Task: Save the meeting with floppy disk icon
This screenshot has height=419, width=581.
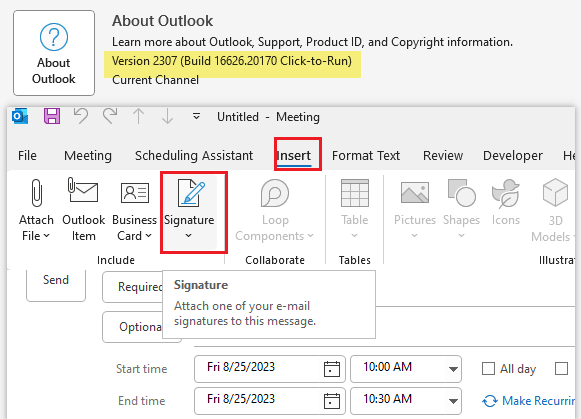Action: click(x=52, y=116)
